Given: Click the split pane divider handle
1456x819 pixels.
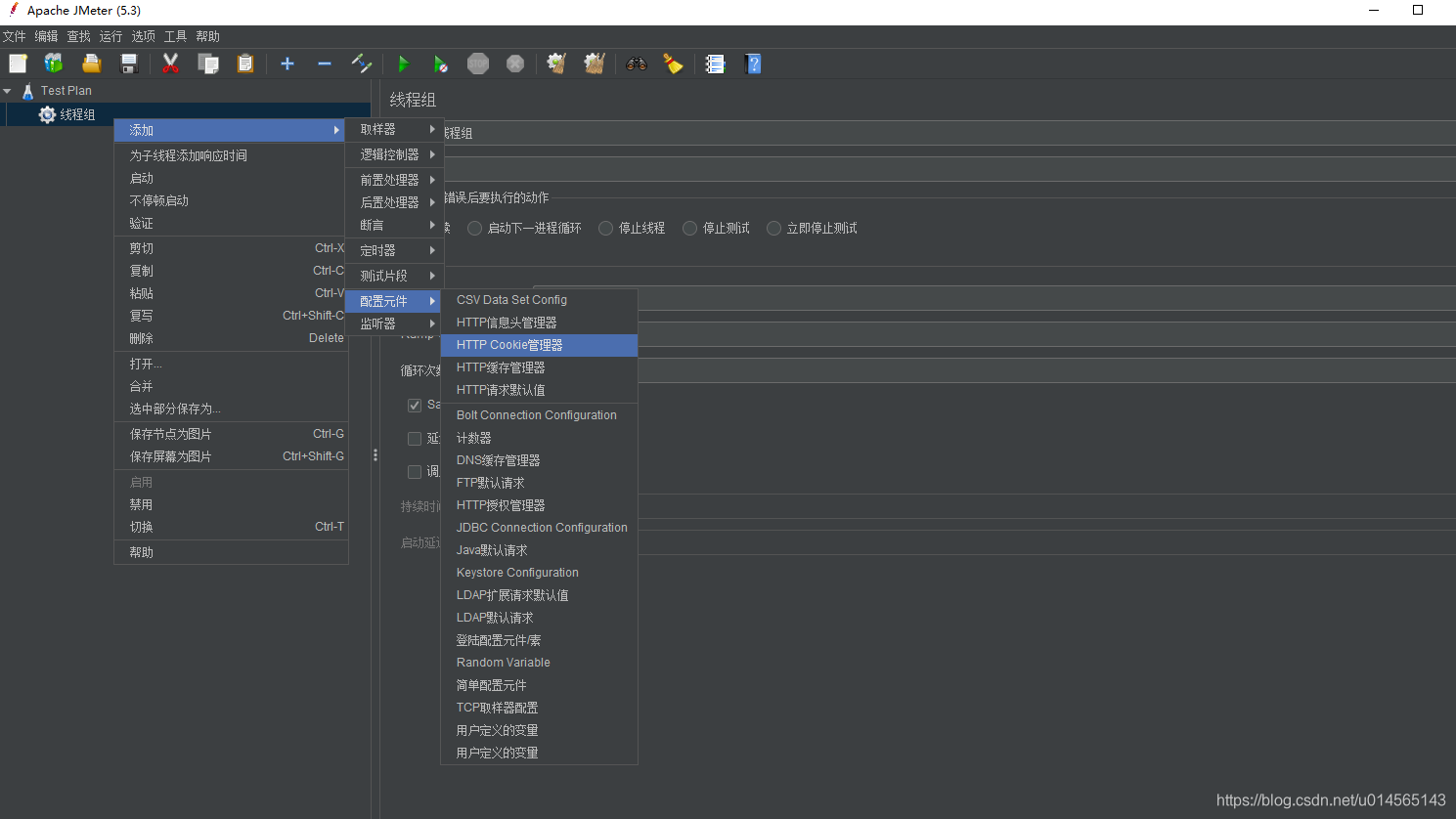Looking at the screenshot, I should pos(375,455).
